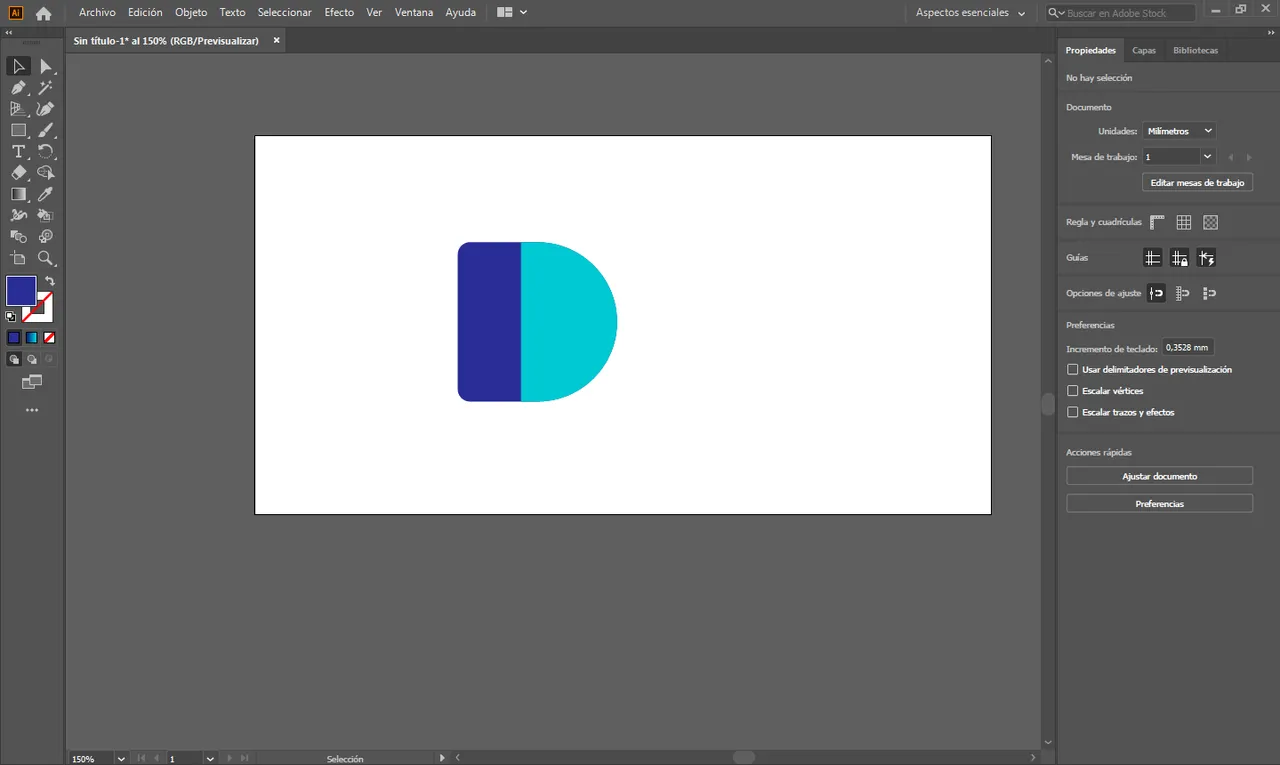Show rulers in Regla y cuadrículas

1158,222
